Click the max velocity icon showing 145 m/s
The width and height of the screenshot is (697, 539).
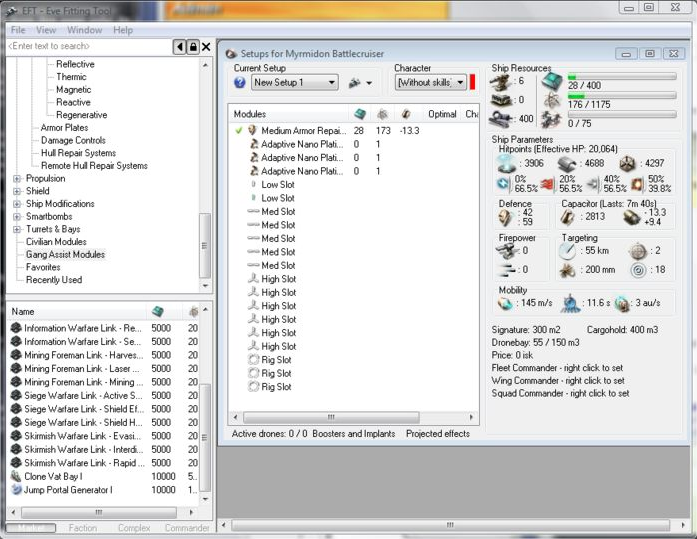point(505,303)
